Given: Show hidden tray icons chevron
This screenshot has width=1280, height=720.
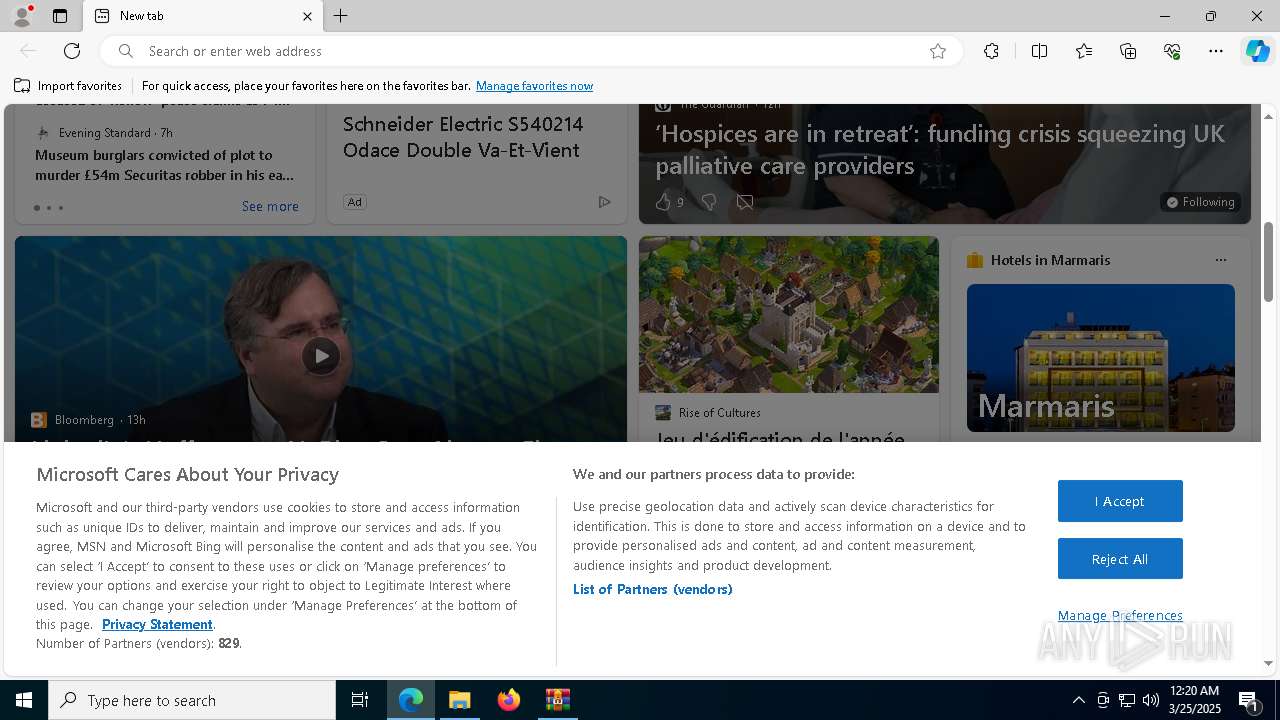Looking at the screenshot, I should [1078, 700].
